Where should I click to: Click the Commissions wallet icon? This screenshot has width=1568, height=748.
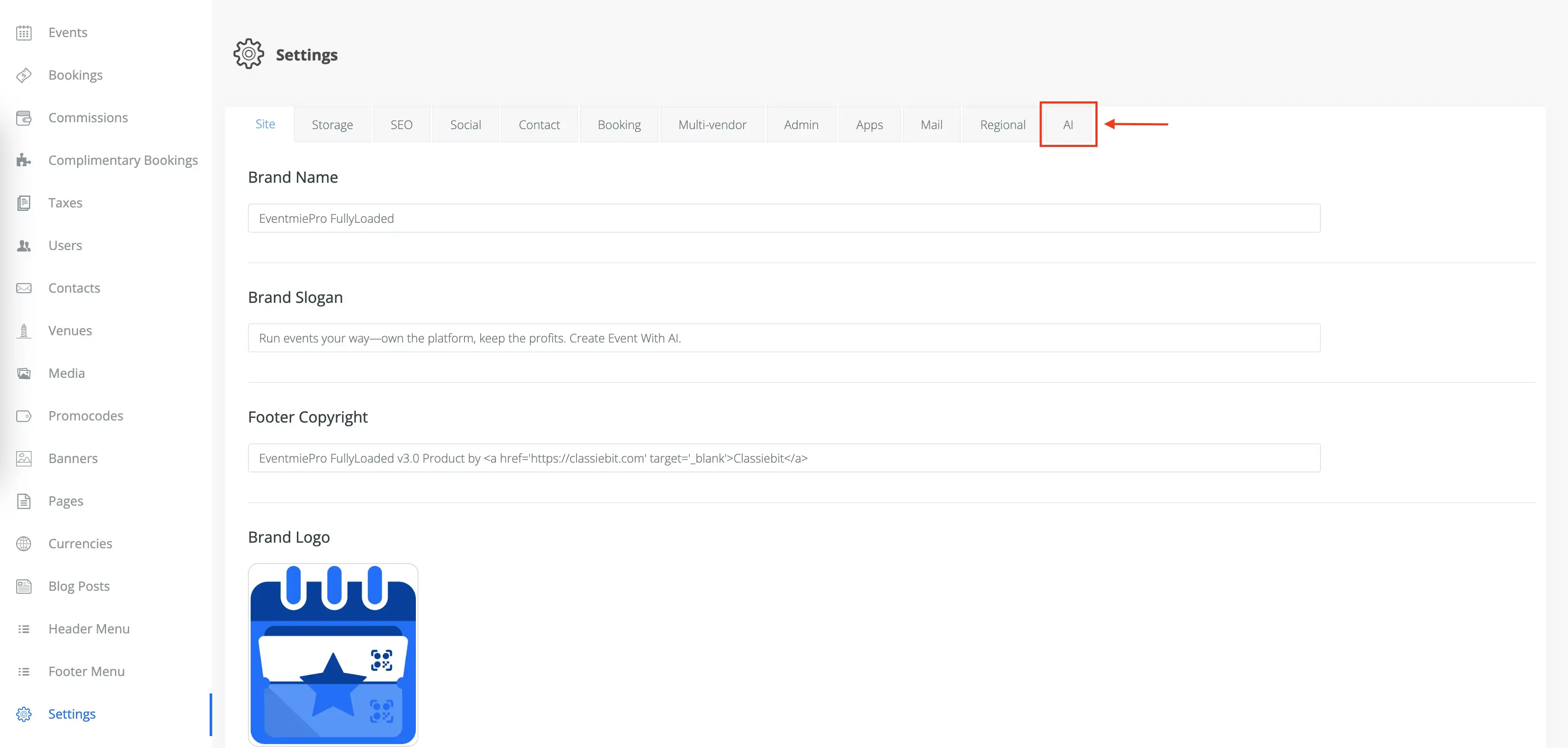click(x=24, y=118)
